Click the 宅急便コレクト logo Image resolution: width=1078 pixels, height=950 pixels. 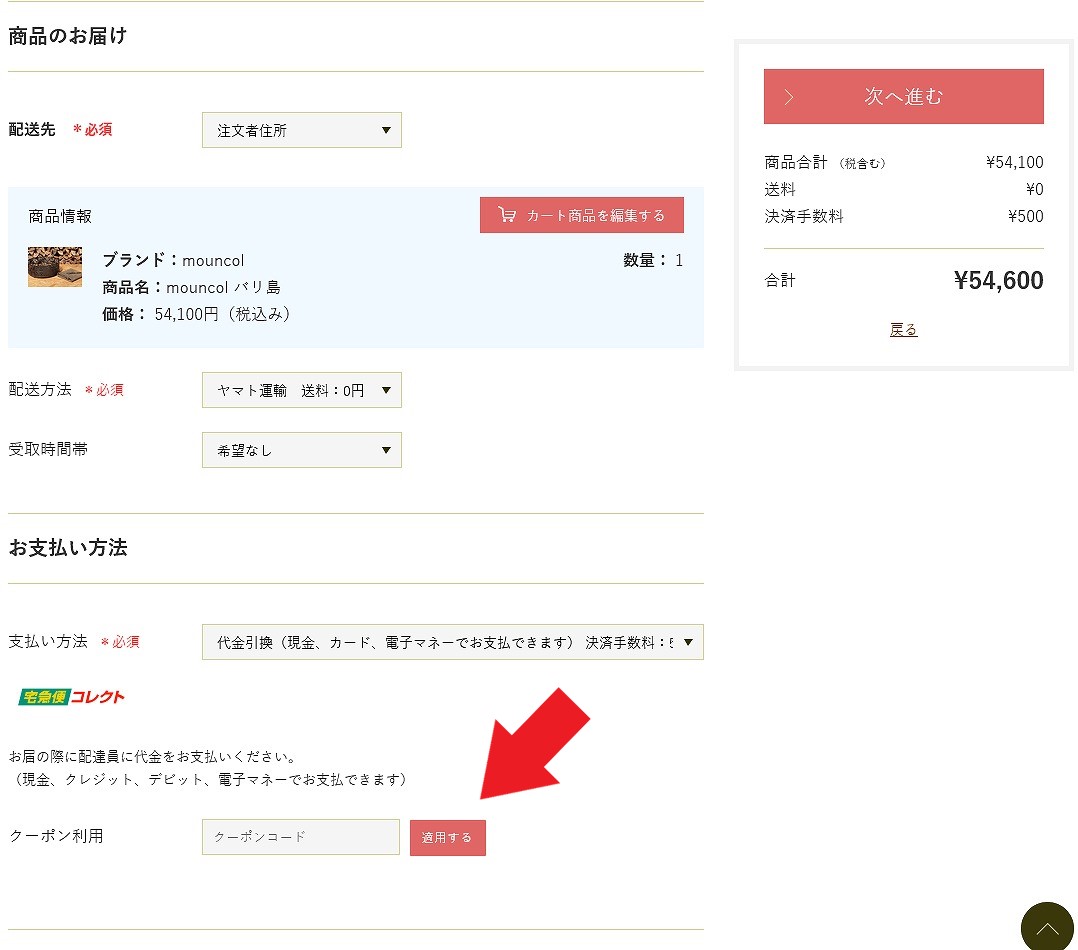(71, 697)
